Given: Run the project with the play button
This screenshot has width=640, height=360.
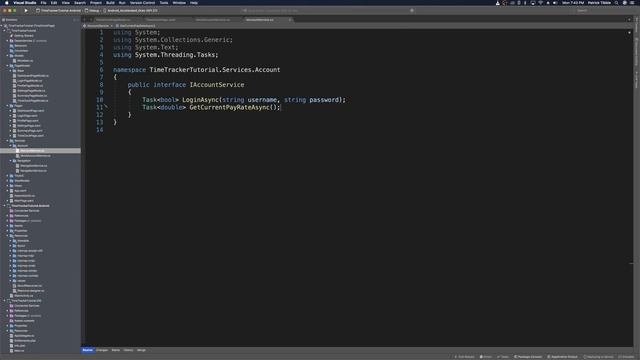Looking at the screenshot, I should [x=26, y=10].
